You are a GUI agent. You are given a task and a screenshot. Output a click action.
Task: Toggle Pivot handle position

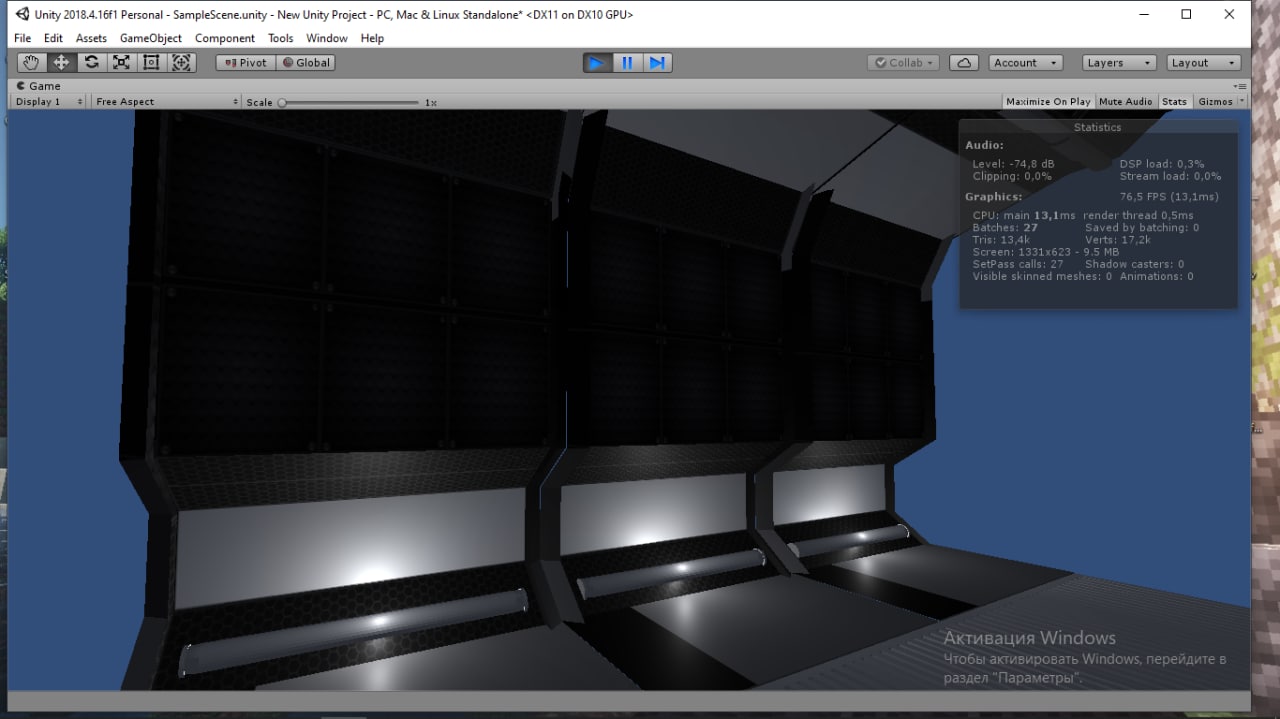pyautogui.click(x=246, y=62)
